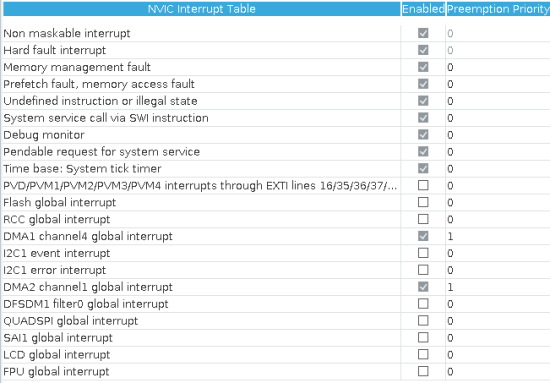Image resolution: width=550 pixels, height=383 pixels.
Task: Edit DMA2 channel1 preemption priority value
Action: pos(498,287)
